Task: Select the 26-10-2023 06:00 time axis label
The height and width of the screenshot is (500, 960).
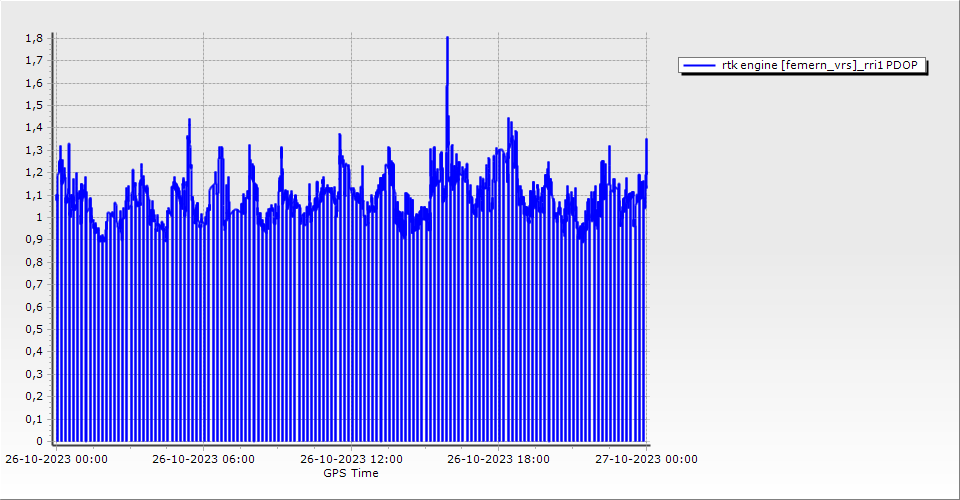Action: pyautogui.click(x=203, y=460)
